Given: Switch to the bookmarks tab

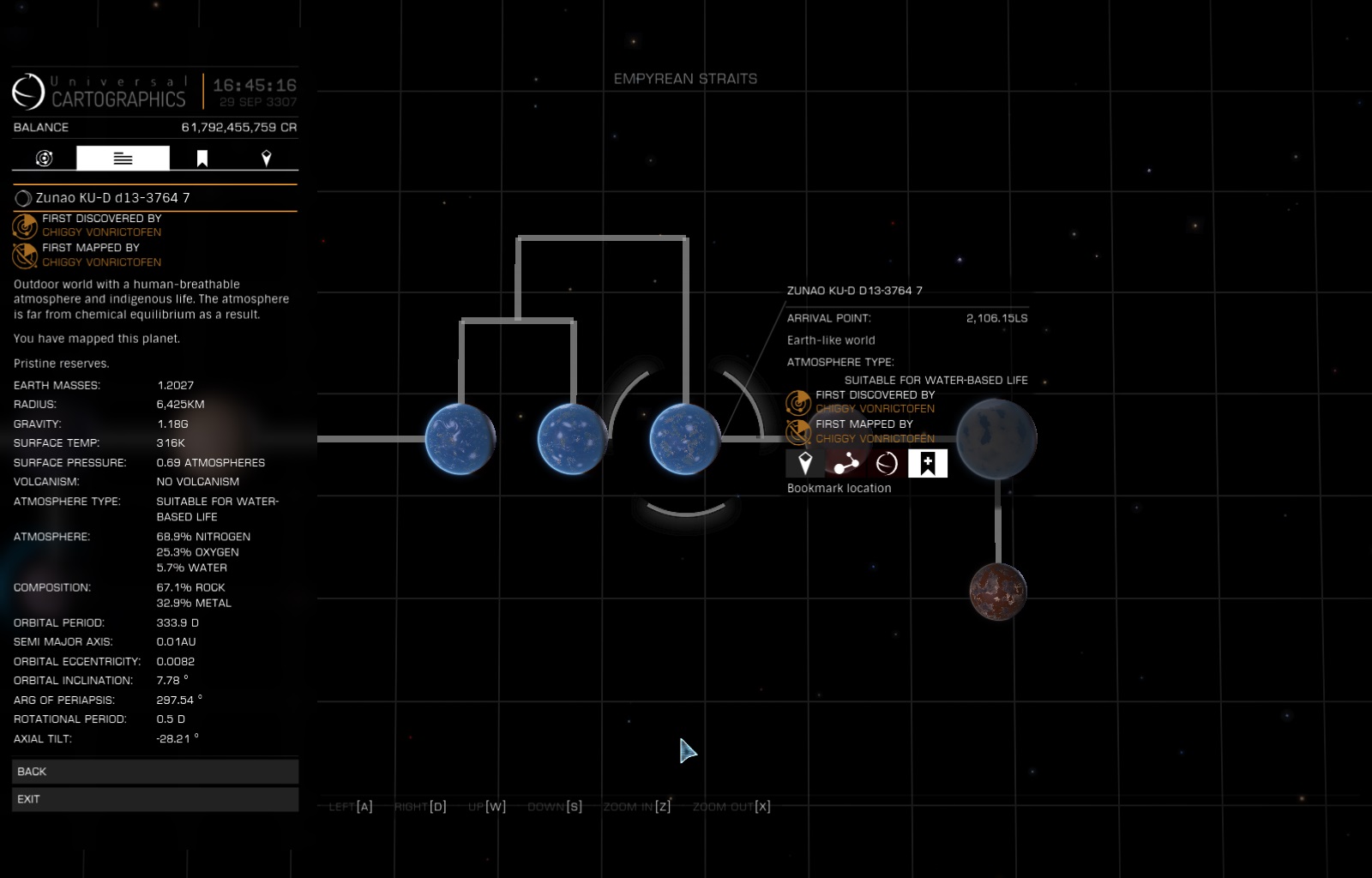Looking at the screenshot, I should pos(202,158).
